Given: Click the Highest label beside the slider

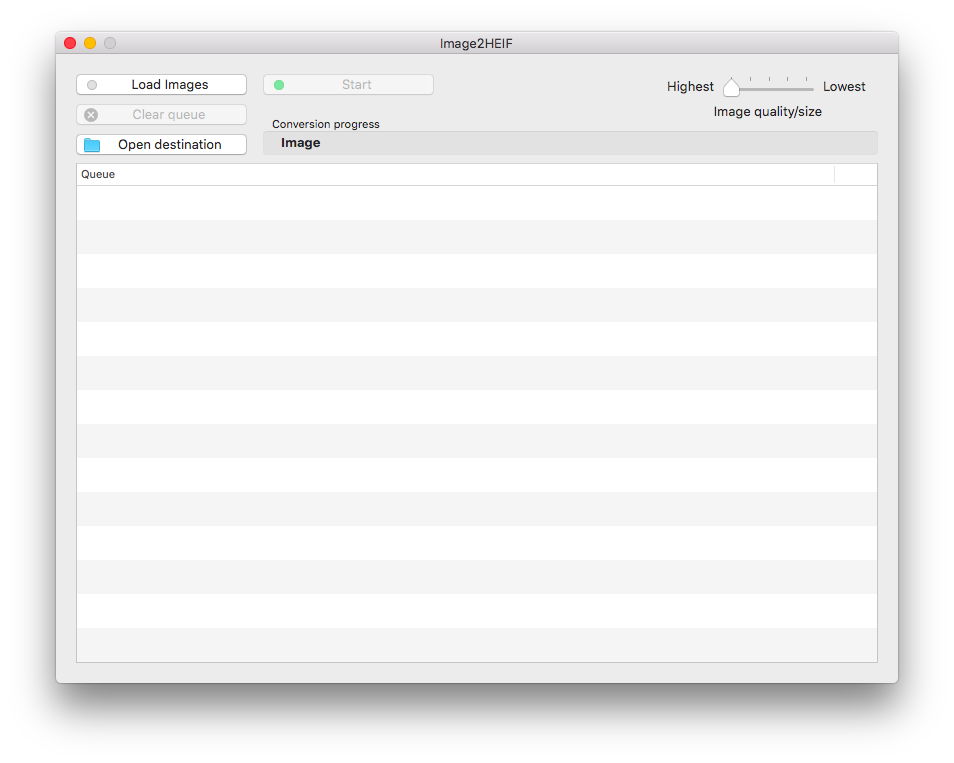Looking at the screenshot, I should [x=690, y=87].
